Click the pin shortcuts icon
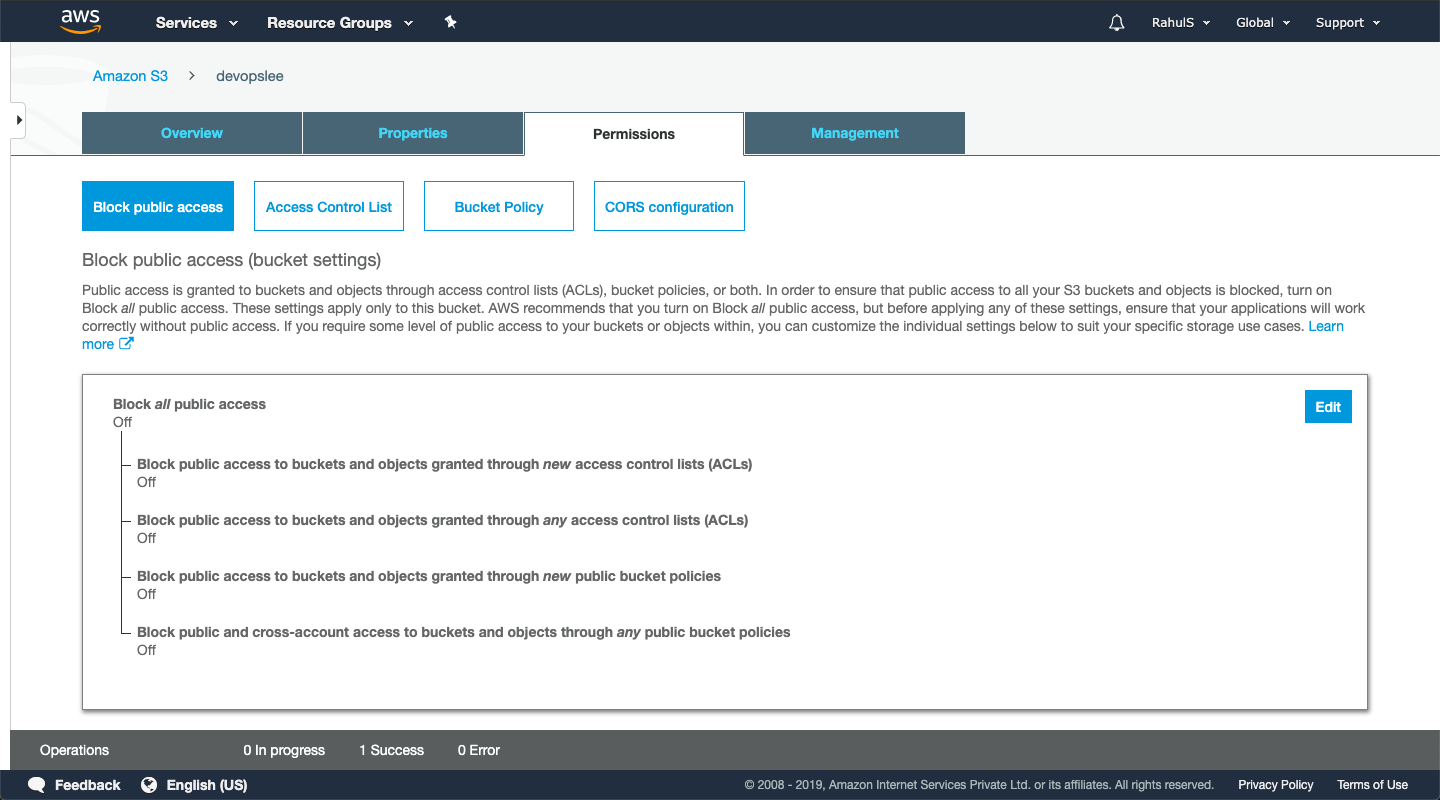 451,22
